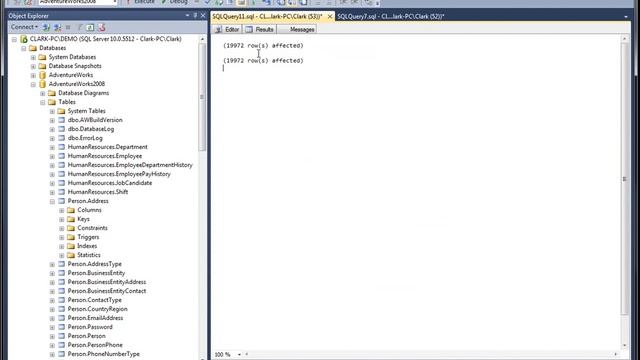Toggle auto-hide pin on Object Explorer
The width and height of the screenshot is (640, 360).
tap(195, 16)
